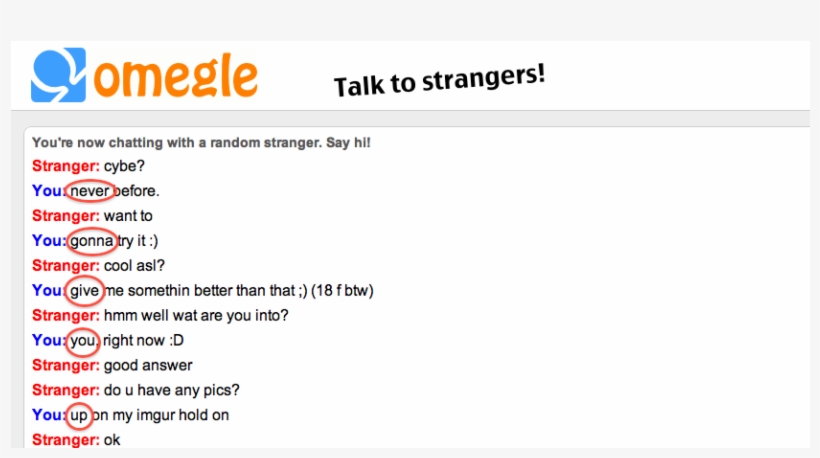The width and height of the screenshot is (820, 458).
Task: Click the Stranger message 'cool asl?'
Action: (x=134, y=266)
